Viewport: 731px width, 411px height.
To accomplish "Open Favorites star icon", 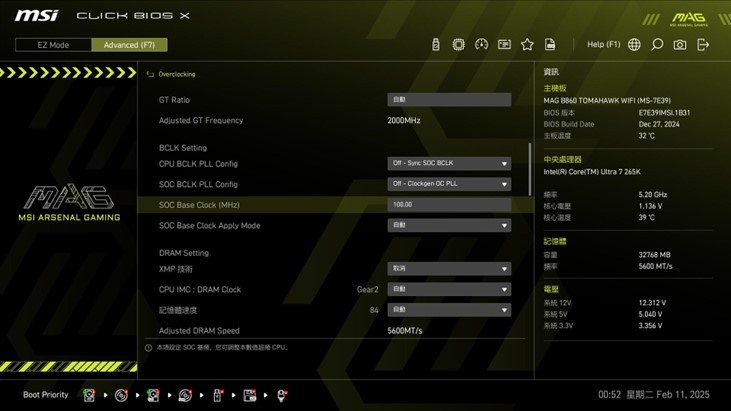I will tap(527, 45).
